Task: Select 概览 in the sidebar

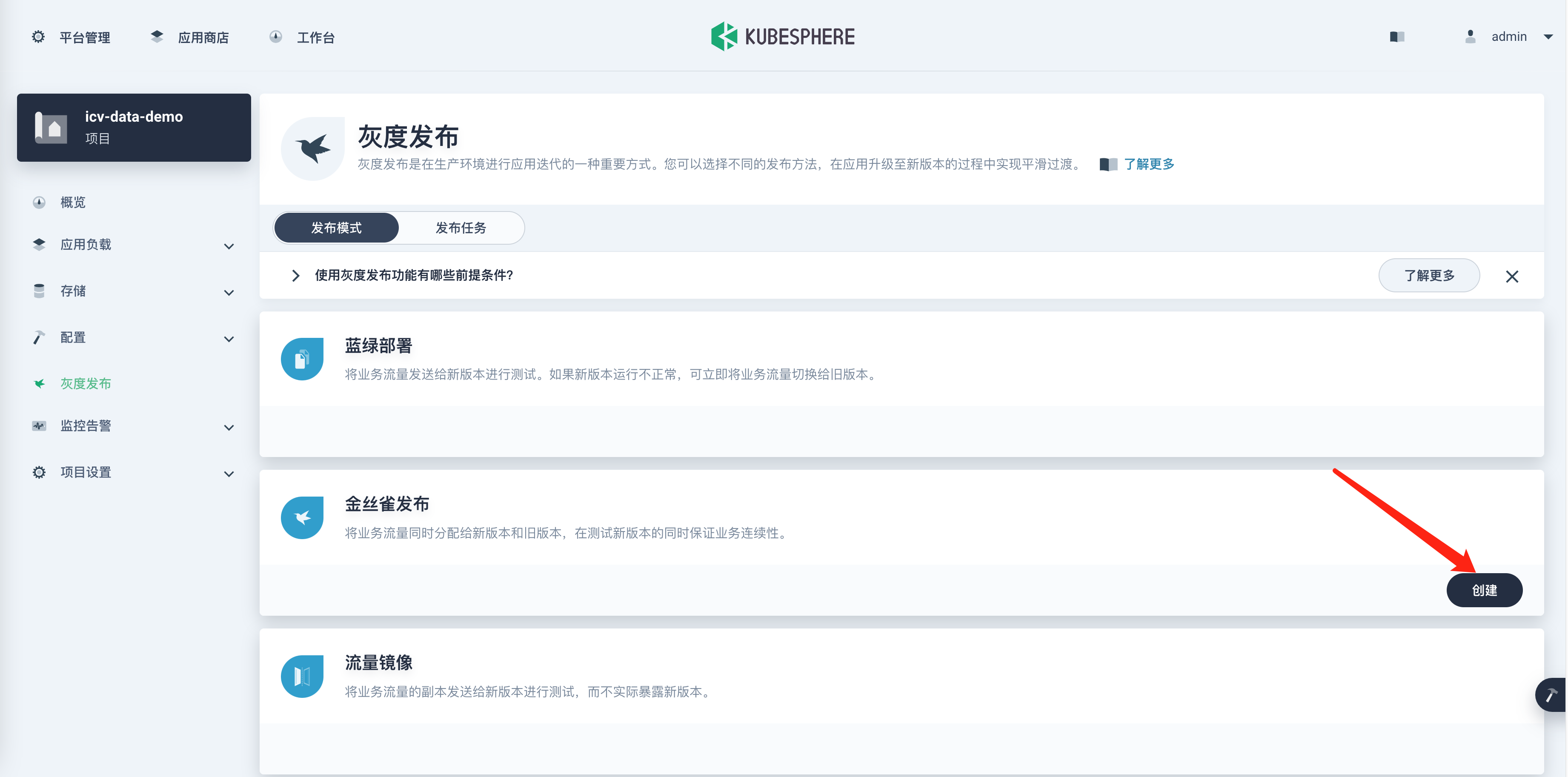Action: click(x=73, y=202)
